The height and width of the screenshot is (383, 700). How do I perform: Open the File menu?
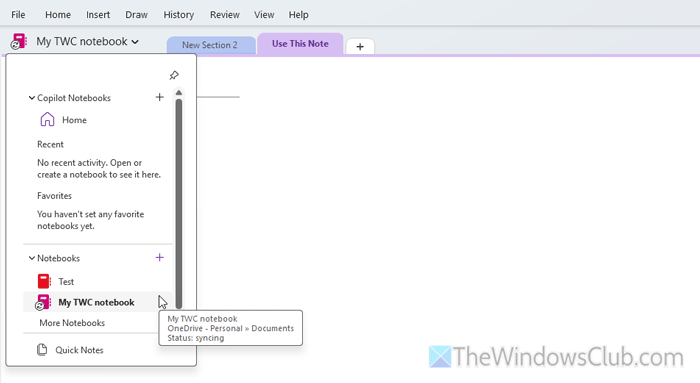(18, 15)
